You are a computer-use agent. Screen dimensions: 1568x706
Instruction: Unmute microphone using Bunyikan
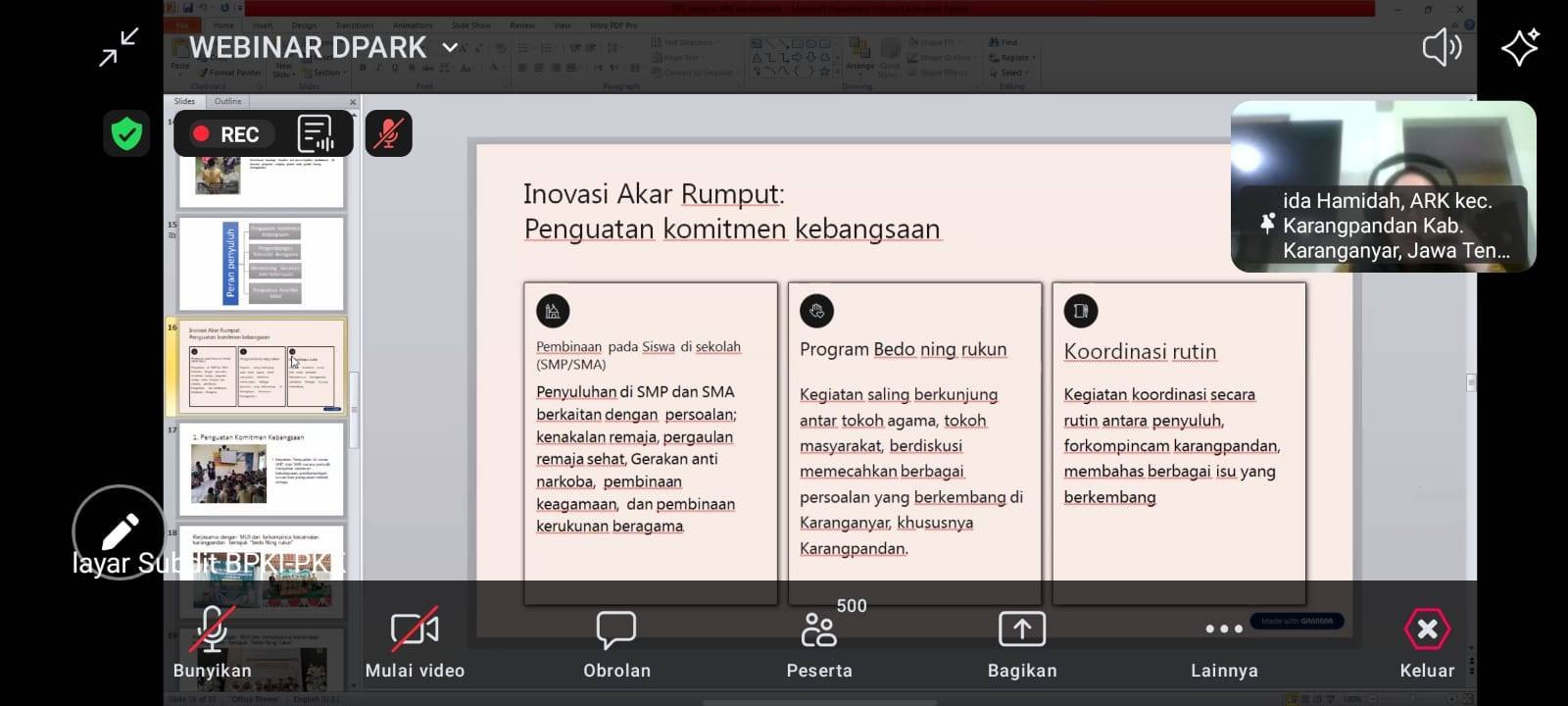point(213,643)
